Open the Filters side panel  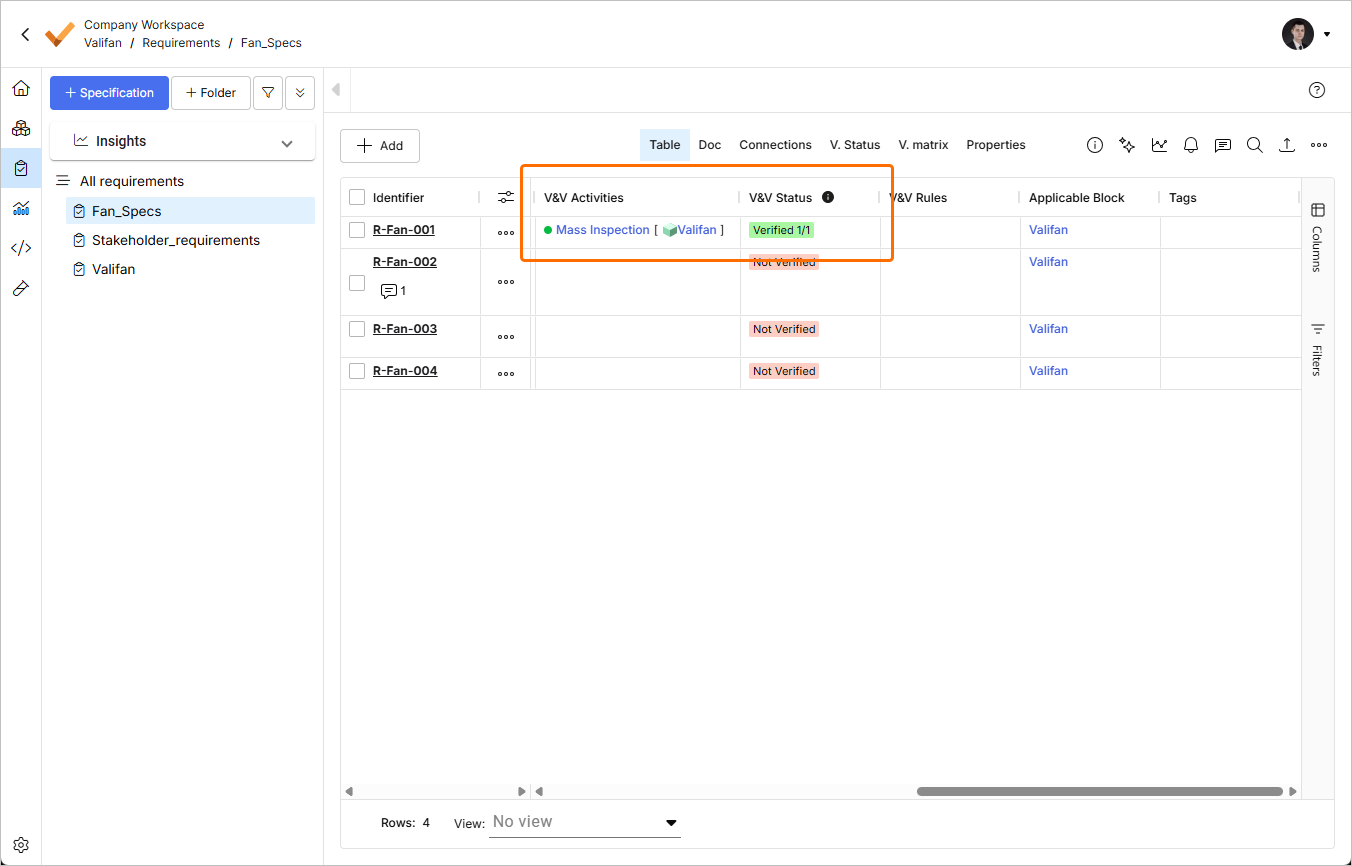[1317, 348]
